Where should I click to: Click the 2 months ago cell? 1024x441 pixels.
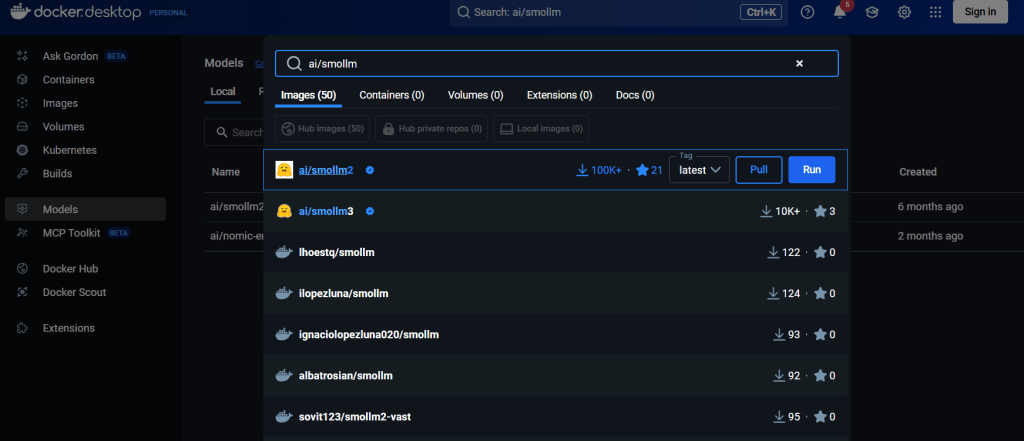point(931,236)
